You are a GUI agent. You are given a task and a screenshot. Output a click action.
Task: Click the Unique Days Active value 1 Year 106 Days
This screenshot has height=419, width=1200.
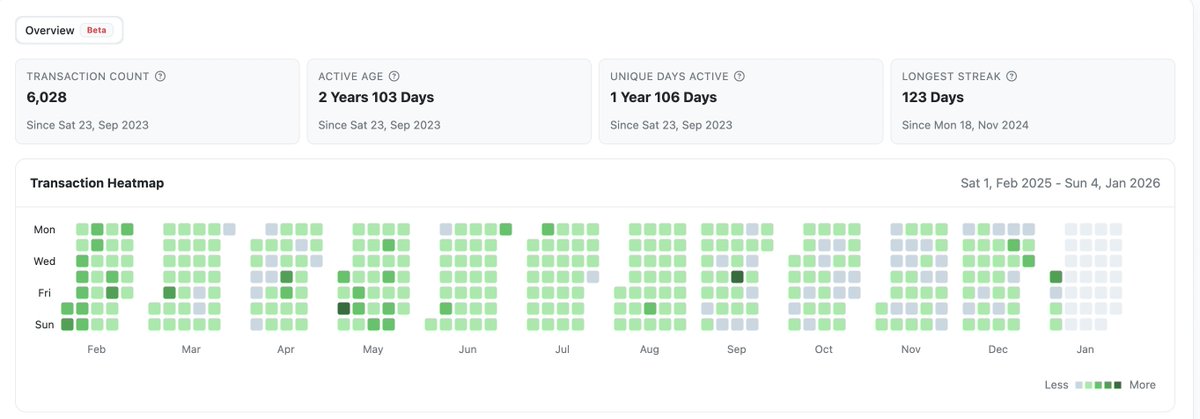click(664, 97)
